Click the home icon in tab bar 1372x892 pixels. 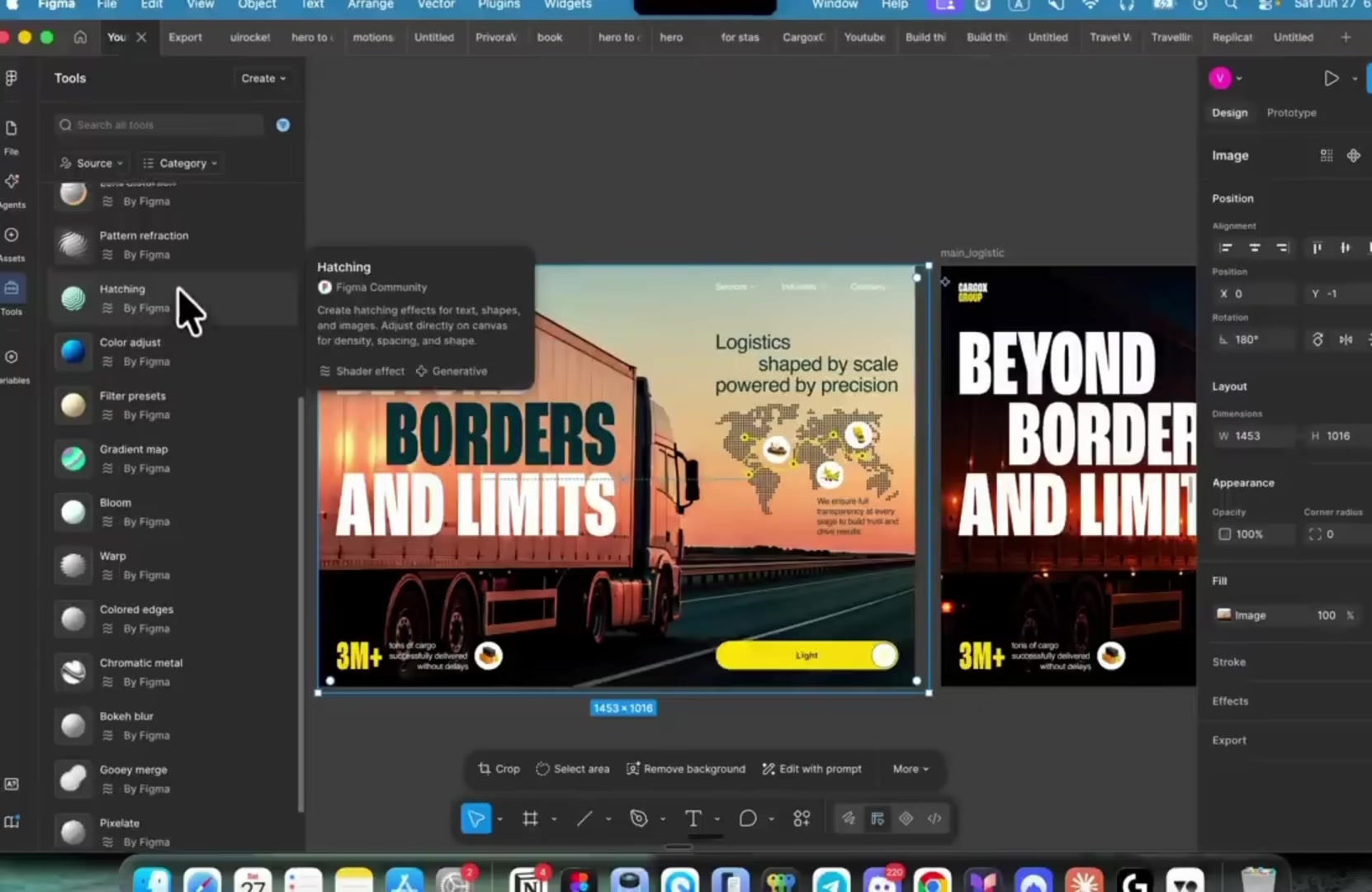[80, 37]
